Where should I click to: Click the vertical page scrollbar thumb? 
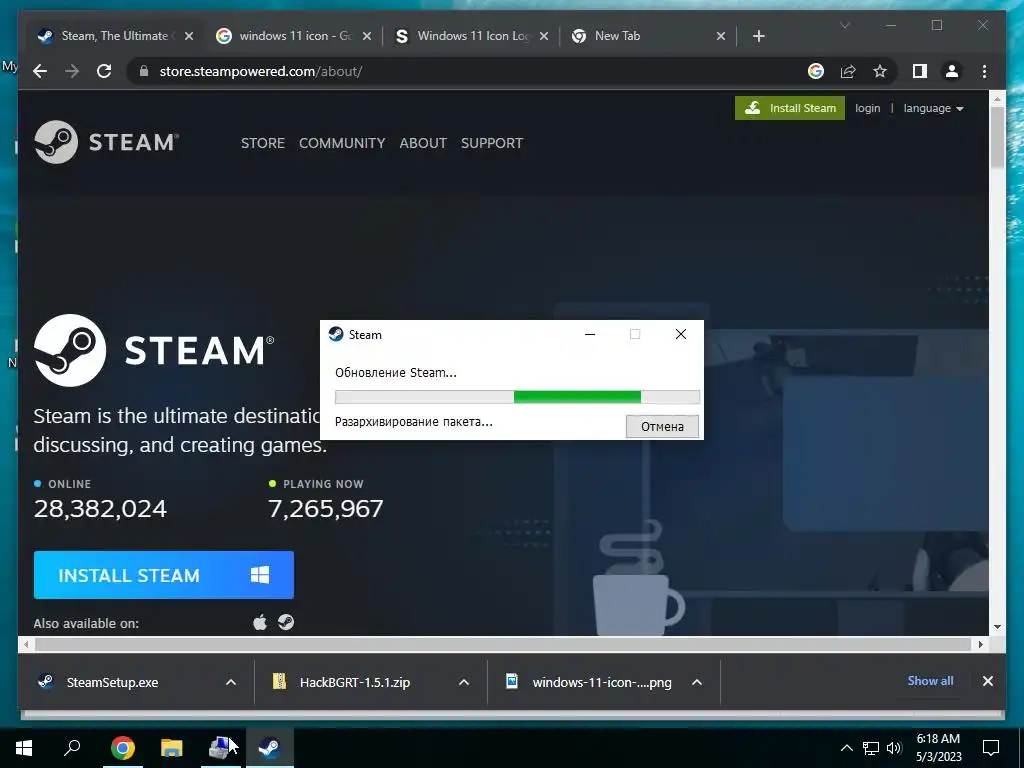(997, 137)
